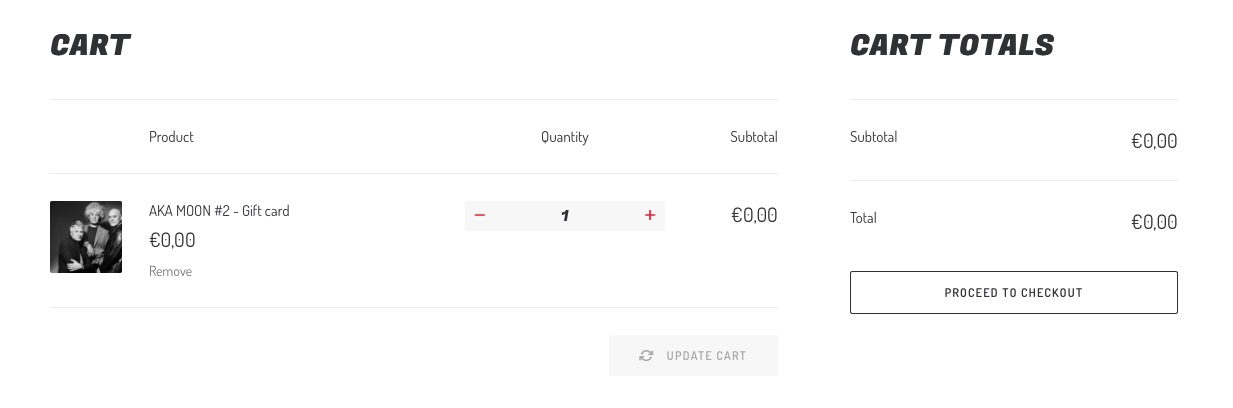Click the Subtotal label in Cart Totals
Screen dimensions: 1233x408
tap(873, 137)
